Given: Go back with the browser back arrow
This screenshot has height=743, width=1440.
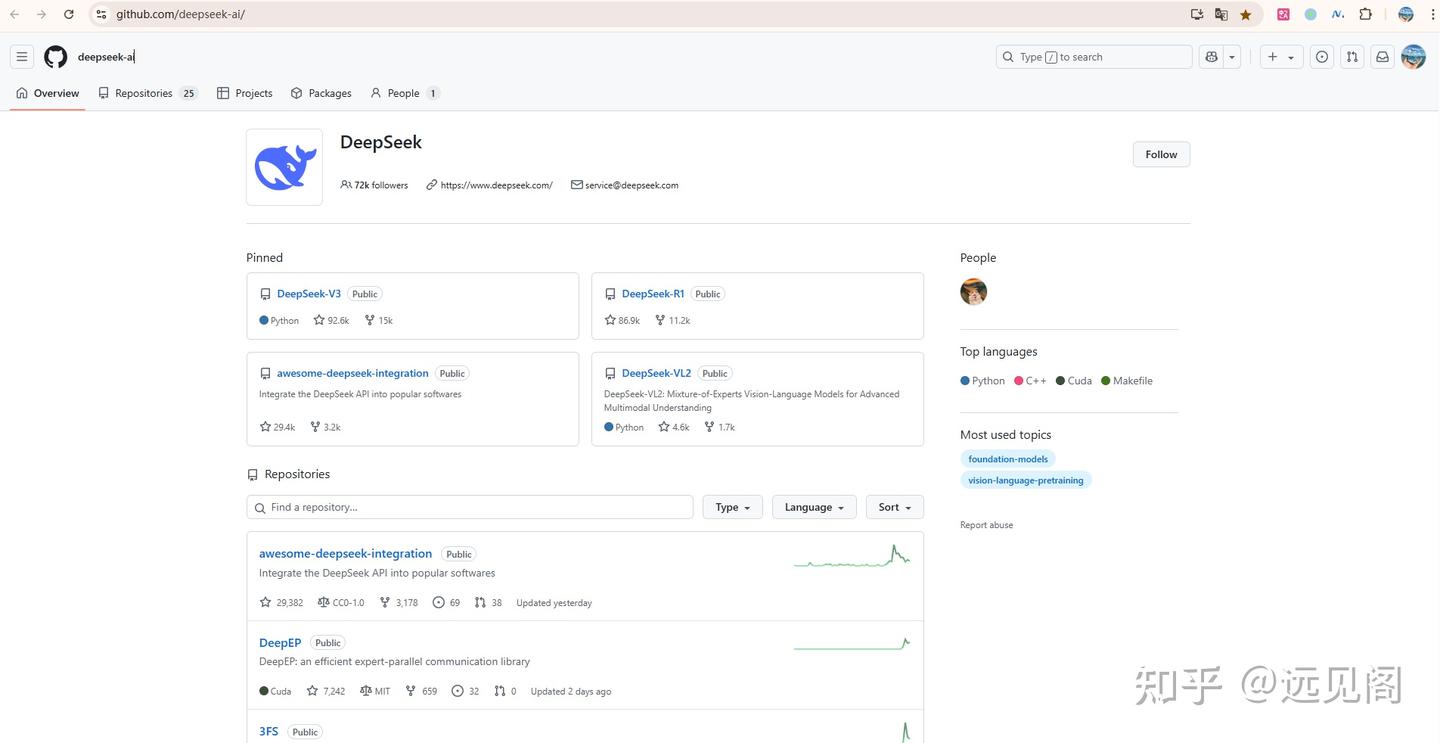Looking at the screenshot, I should coord(14,14).
